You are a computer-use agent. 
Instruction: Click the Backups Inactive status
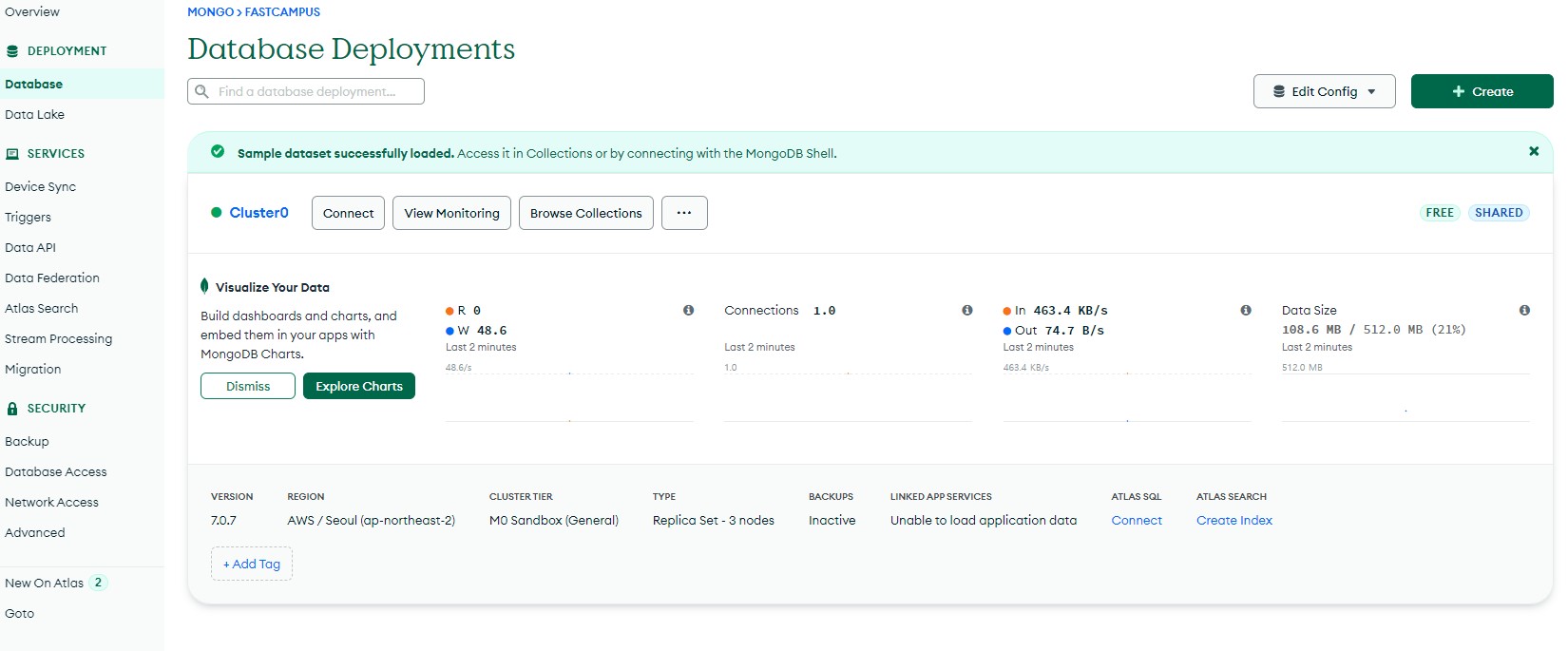coord(832,520)
